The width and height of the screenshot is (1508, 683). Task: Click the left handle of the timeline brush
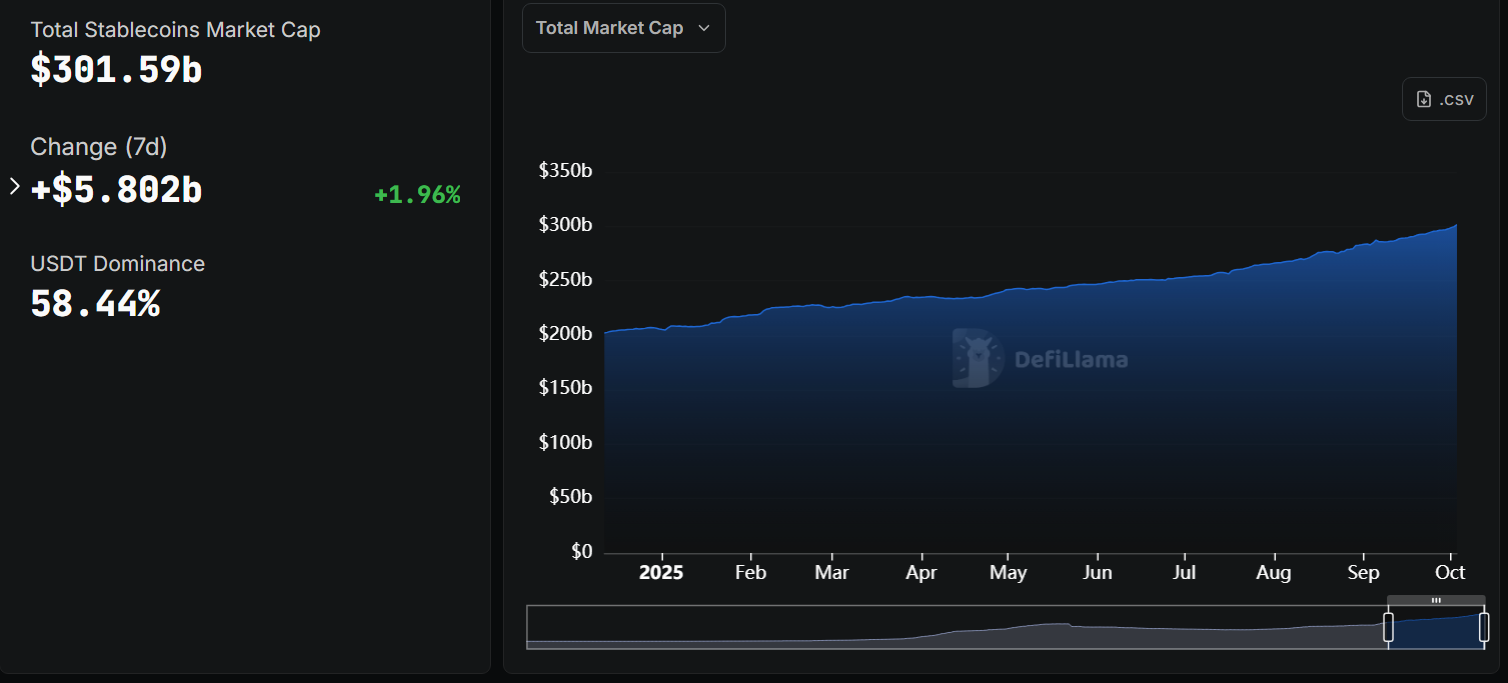click(x=1389, y=627)
